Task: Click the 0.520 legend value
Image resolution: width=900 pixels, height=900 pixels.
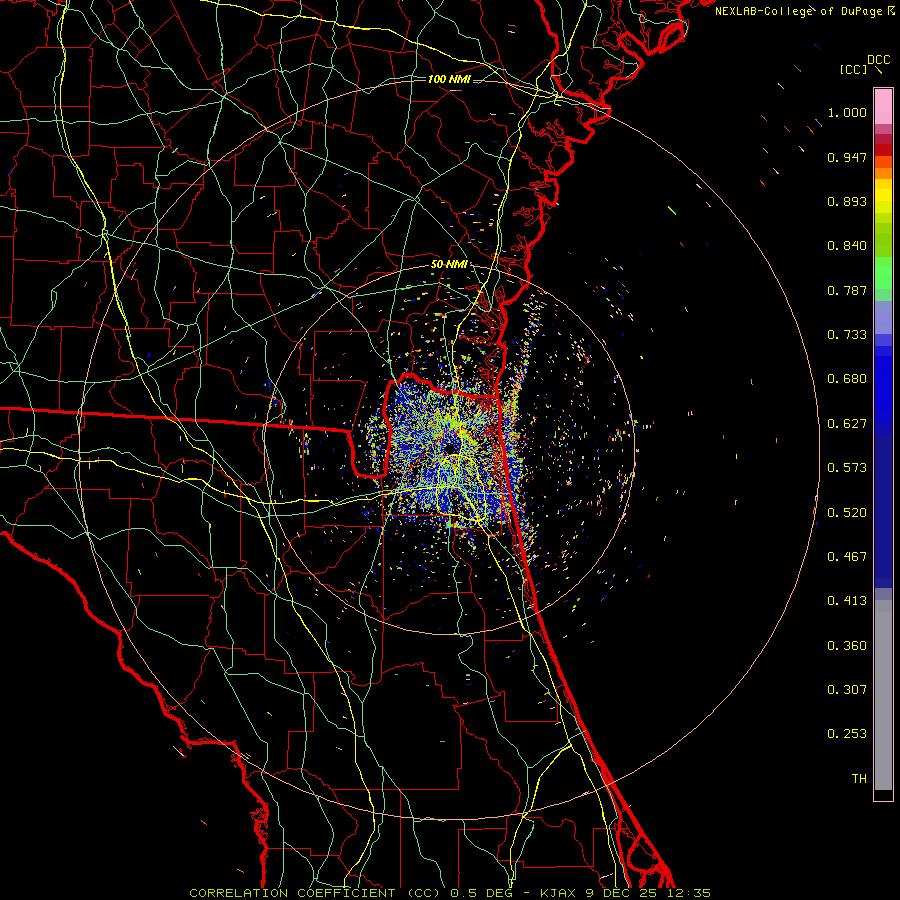Action: tap(847, 513)
